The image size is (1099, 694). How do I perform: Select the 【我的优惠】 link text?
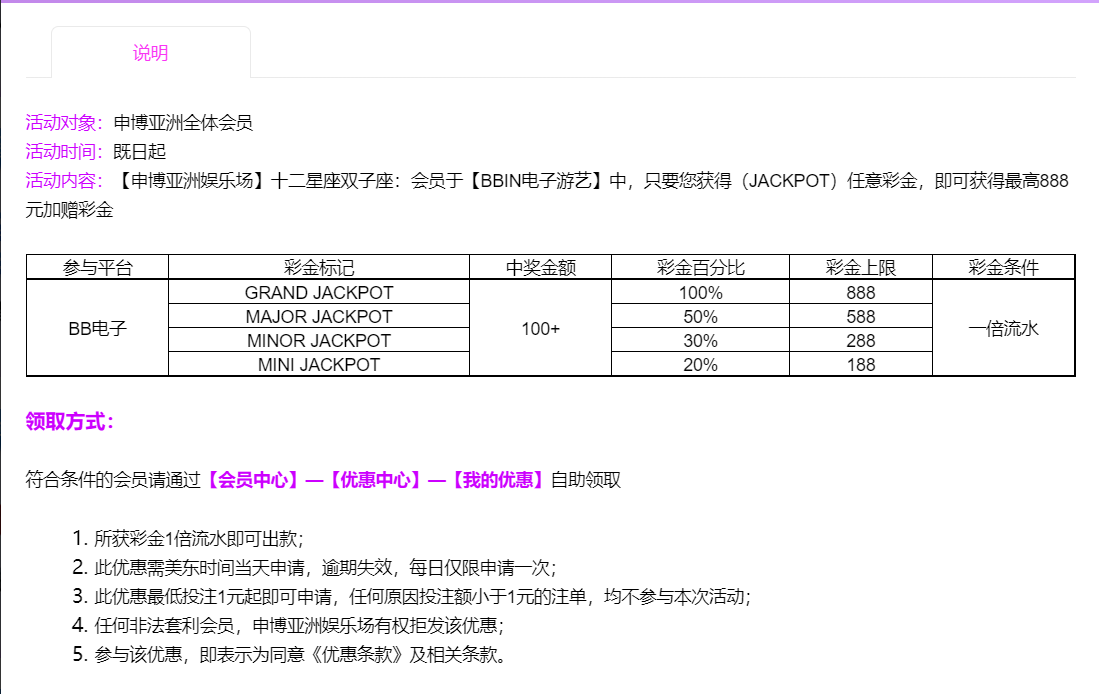pos(496,480)
